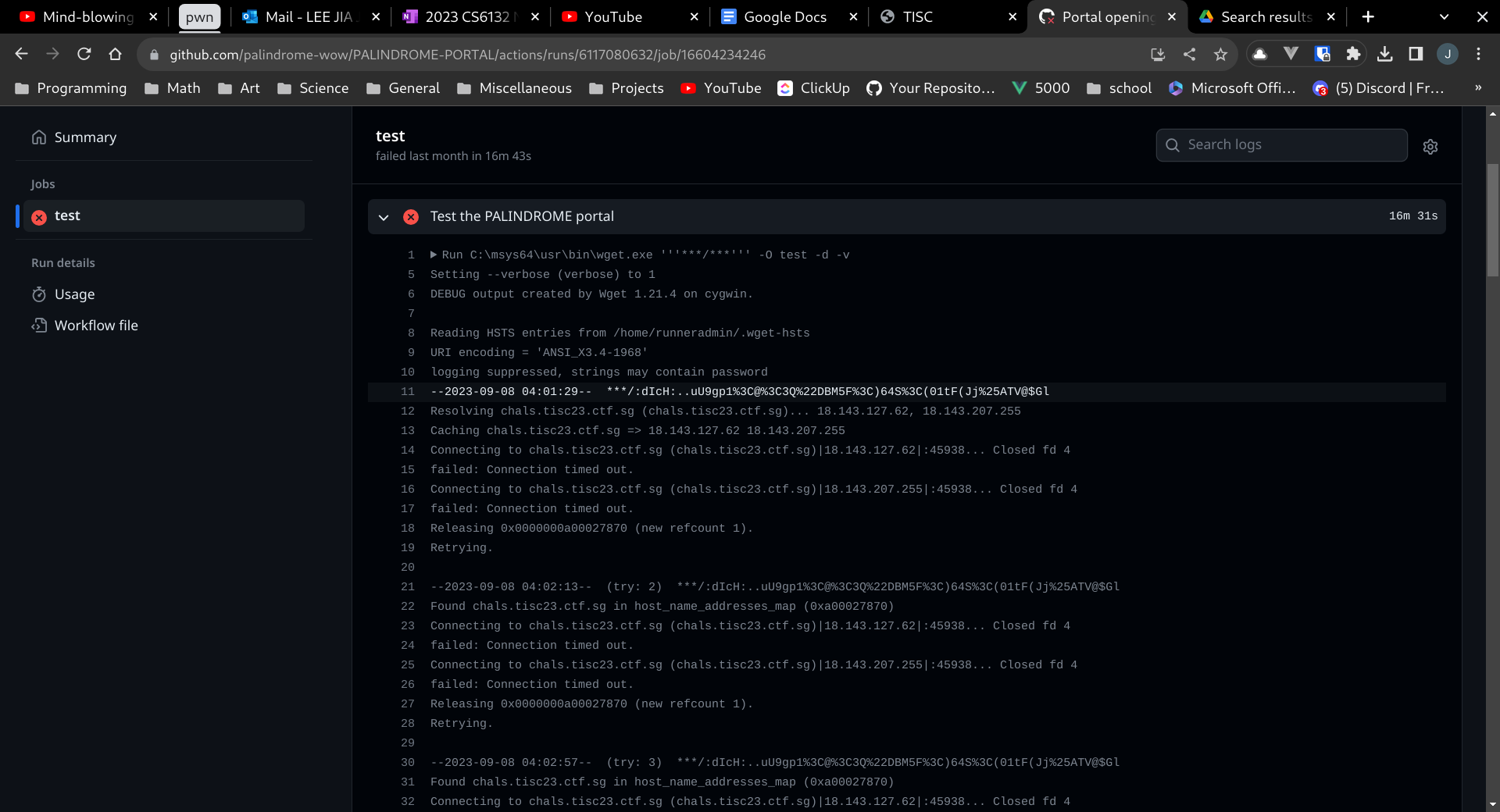Click the 16m 31s step duration
1500x812 pixels.
1413,216
